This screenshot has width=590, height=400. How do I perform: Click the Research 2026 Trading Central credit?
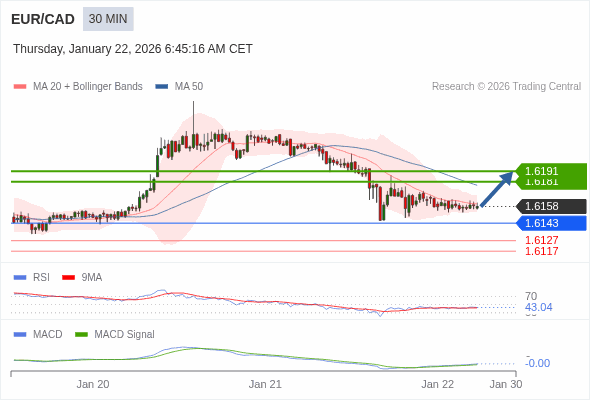click(x=506, y=87)
